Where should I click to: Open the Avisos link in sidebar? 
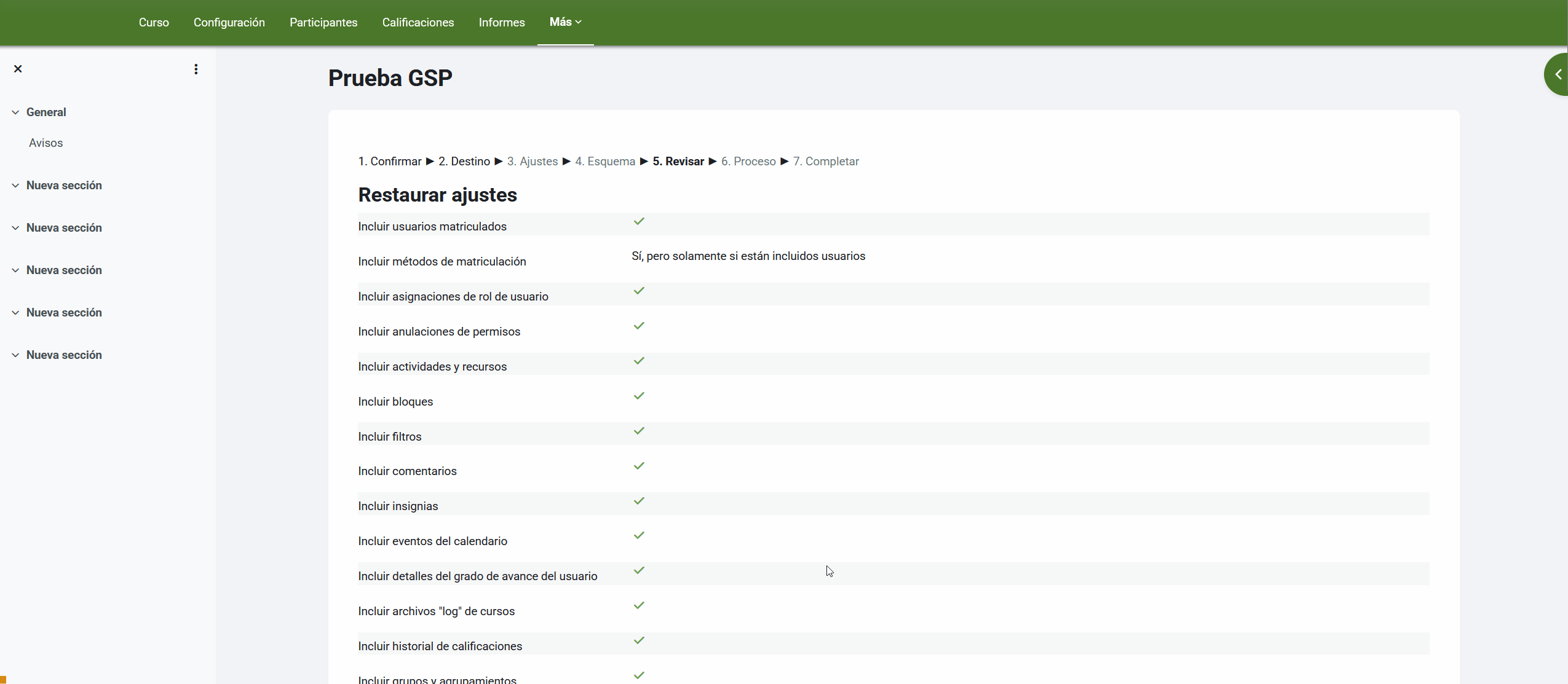[x=46, y=143]
